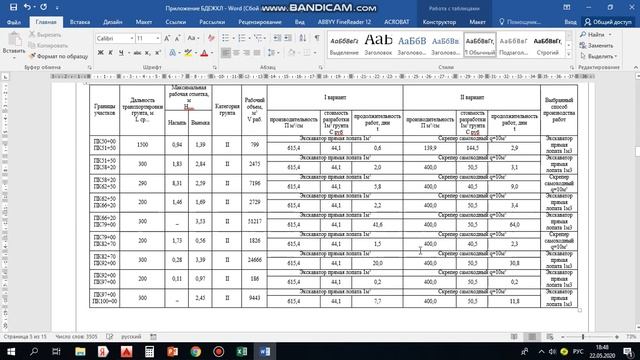Open Google Chrome from the taskbar
This screenshot has height=360, width=640.
pos(196,351)
